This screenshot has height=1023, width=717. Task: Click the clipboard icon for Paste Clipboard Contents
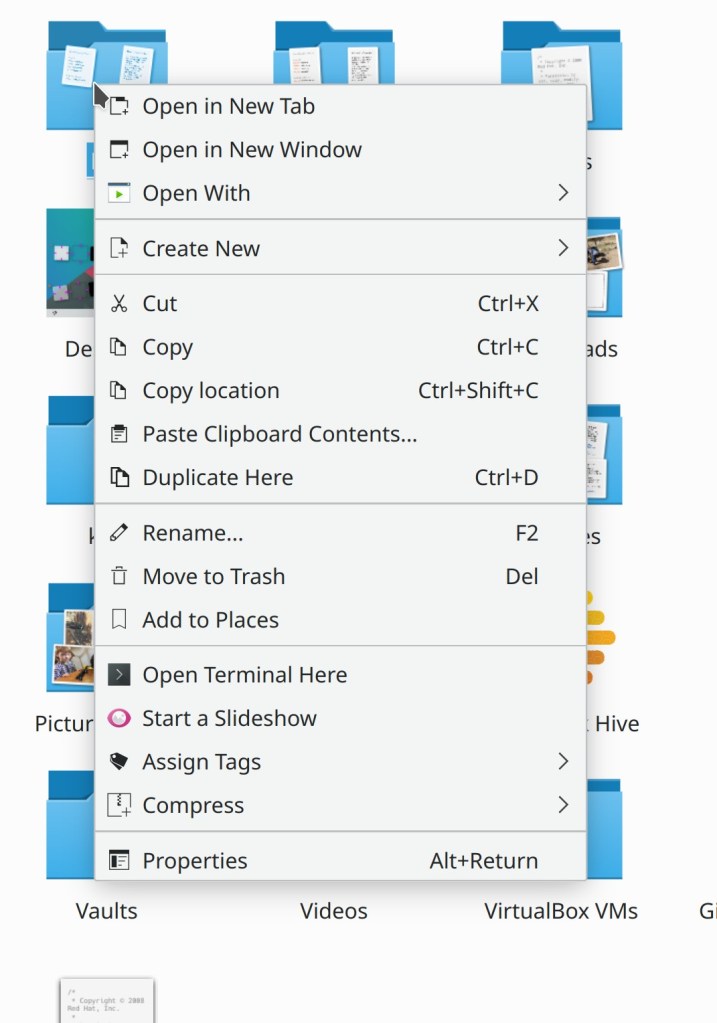pyautogui.click(x=119, y=434)
